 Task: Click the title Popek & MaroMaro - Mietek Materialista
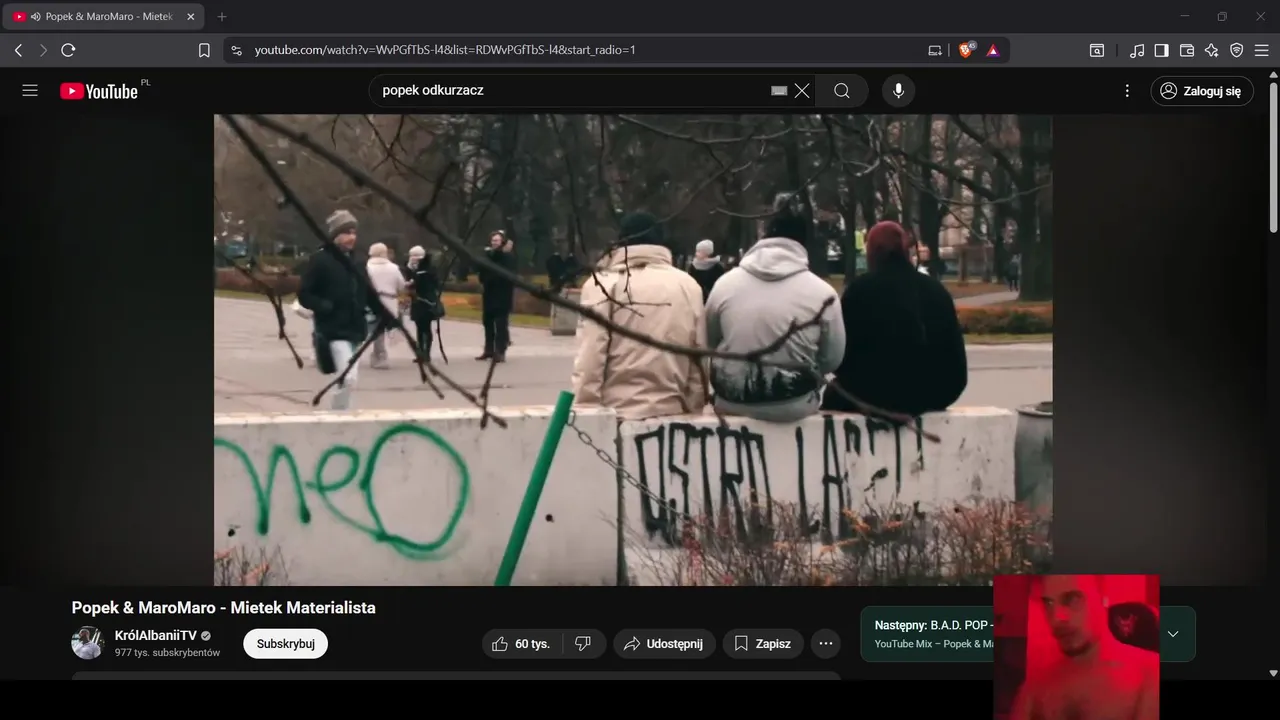[x=224, y=607]
